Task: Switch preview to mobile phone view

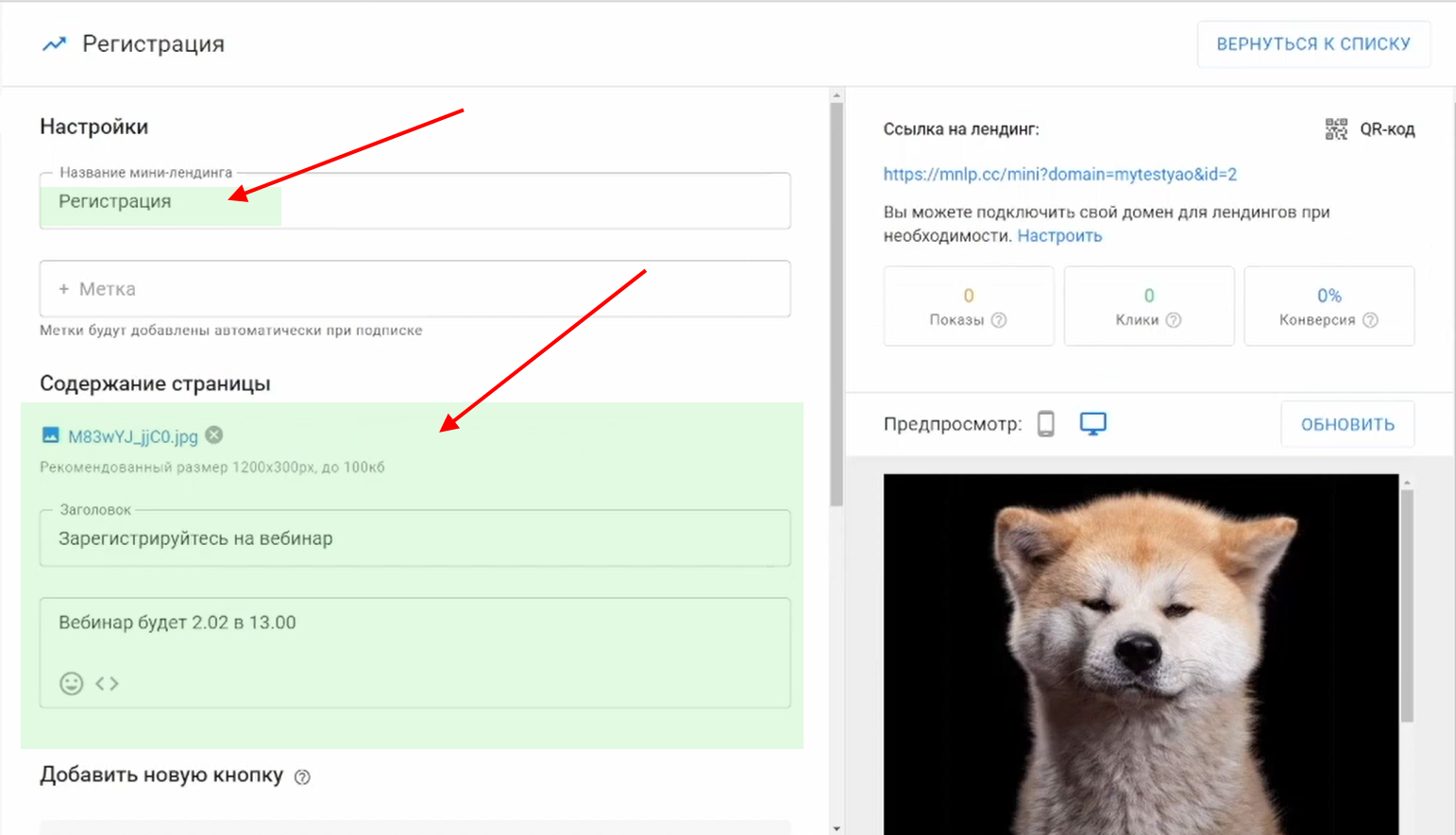Action: [x=1045, y=424]
